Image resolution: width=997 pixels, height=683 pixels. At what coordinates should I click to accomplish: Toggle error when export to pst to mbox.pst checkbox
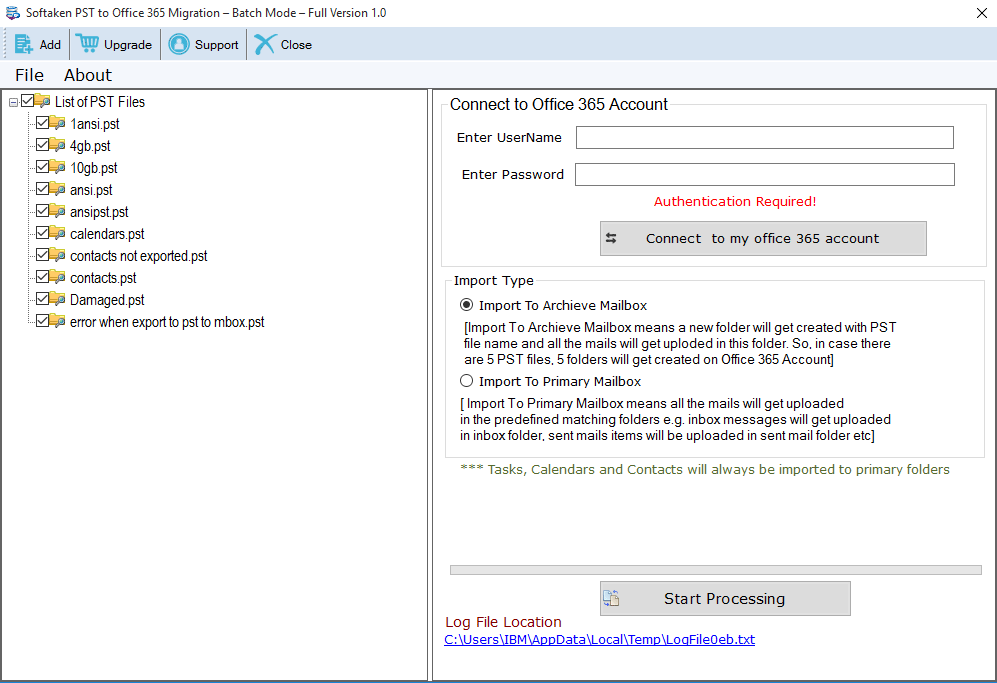[43, 321]
